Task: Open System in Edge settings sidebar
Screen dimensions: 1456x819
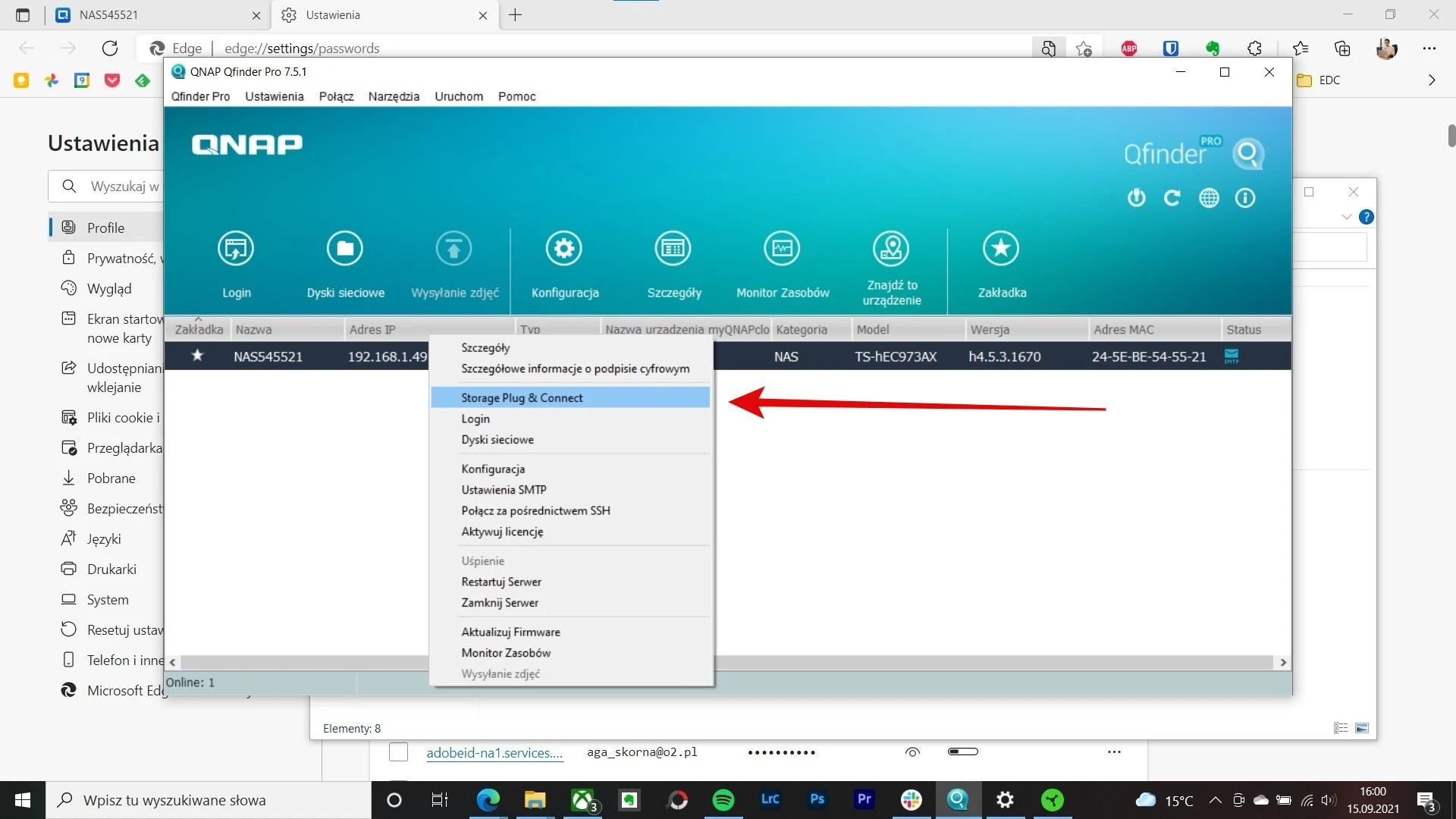Action: point(108,599)
